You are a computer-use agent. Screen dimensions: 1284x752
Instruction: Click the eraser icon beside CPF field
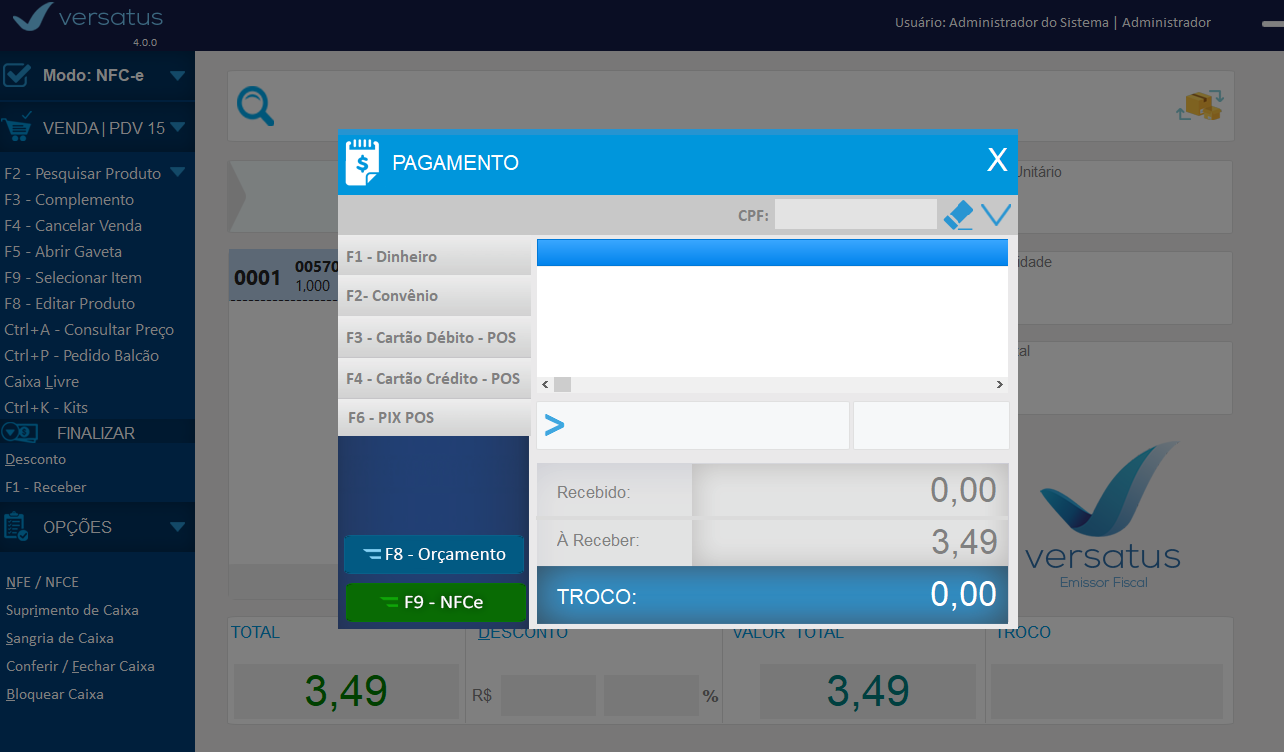tap(958, 215)
